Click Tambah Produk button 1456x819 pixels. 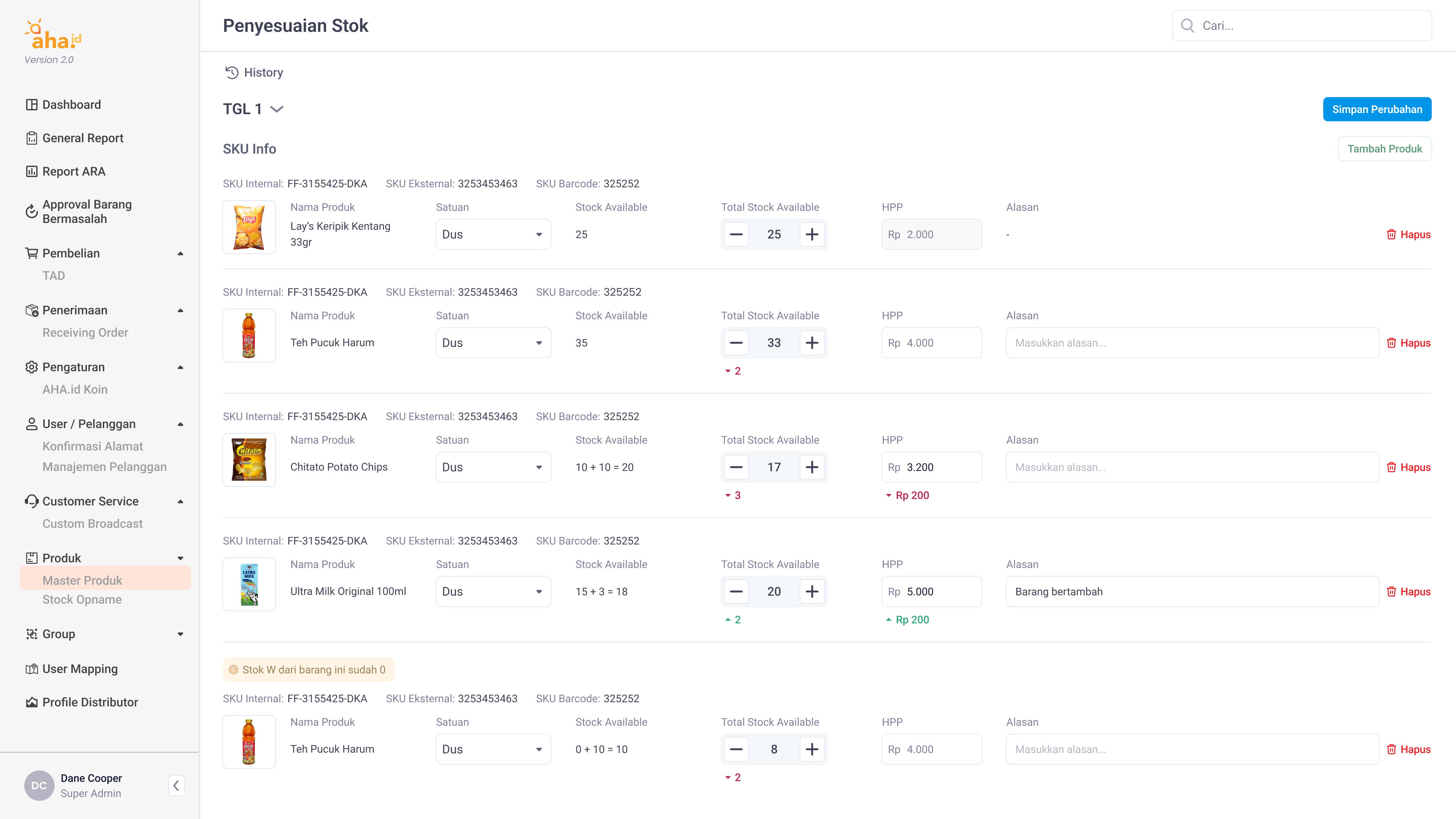tap(1384, 149)
